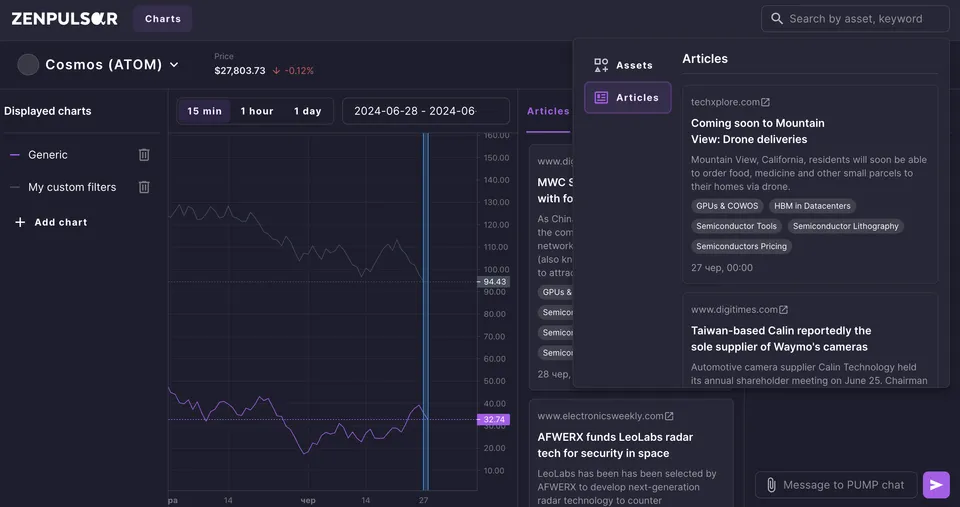Click the send message arrow button

(x=936, y=485)
